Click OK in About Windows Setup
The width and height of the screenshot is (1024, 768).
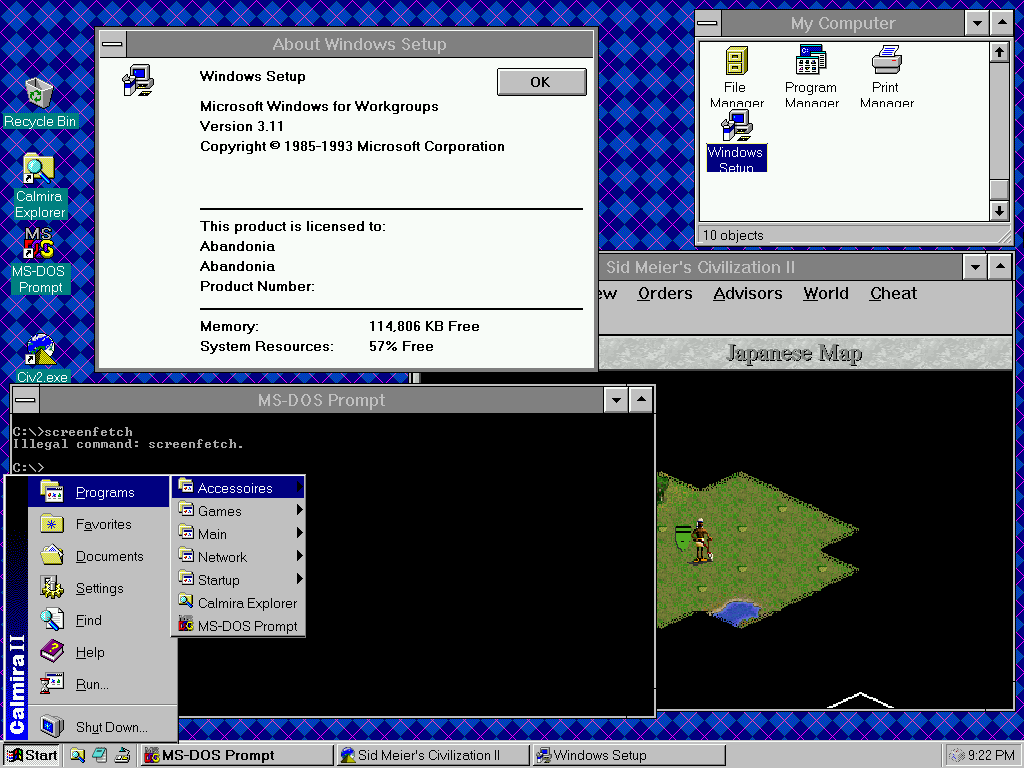coord(541,82)
